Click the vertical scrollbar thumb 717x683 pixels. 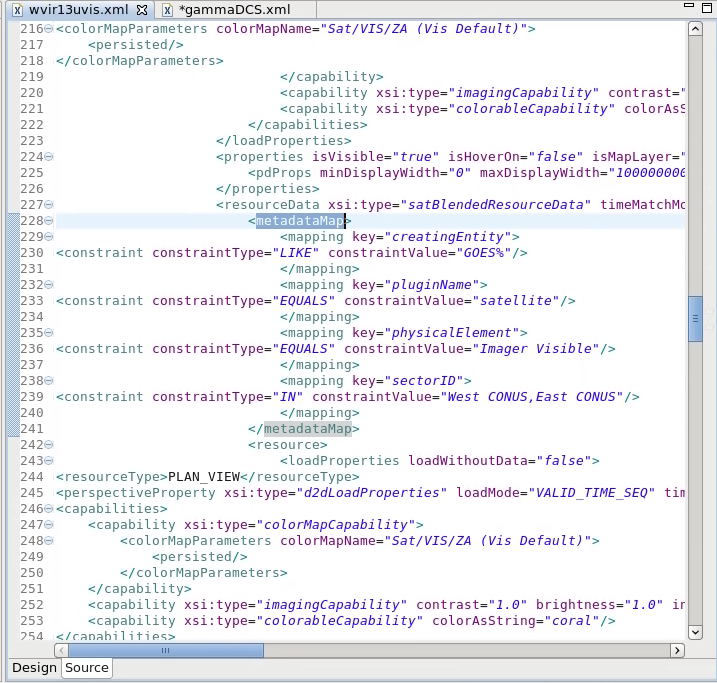tap(695, 319)
